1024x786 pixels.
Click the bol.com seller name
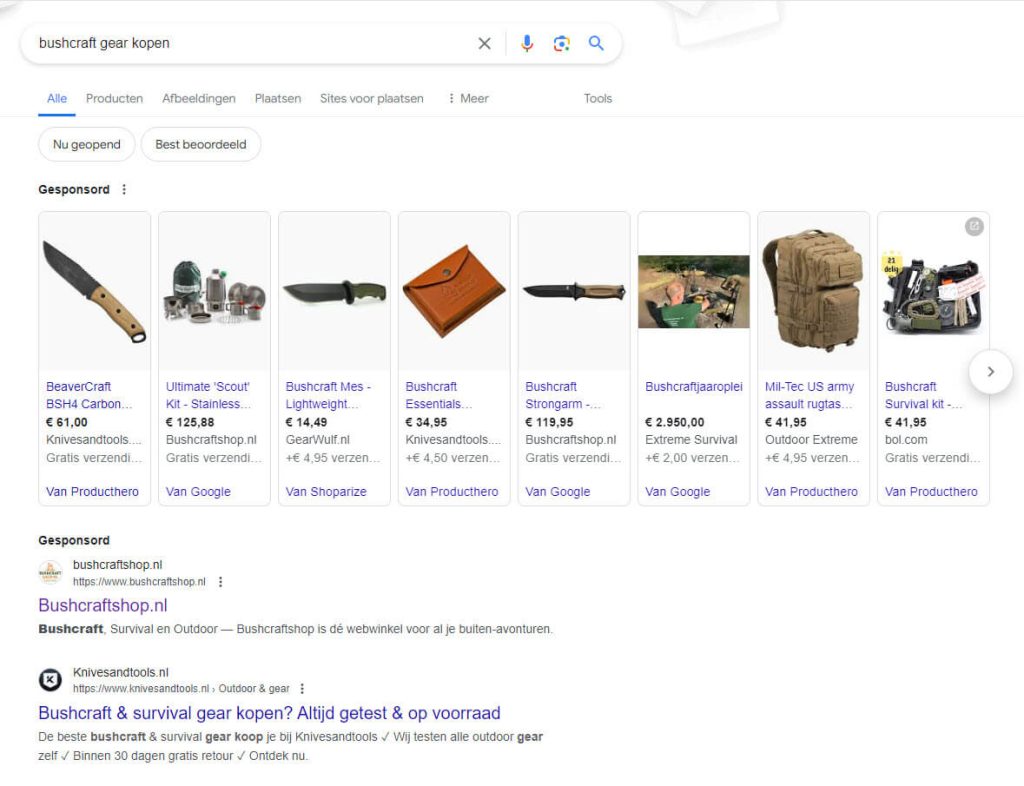pos(906,440)
